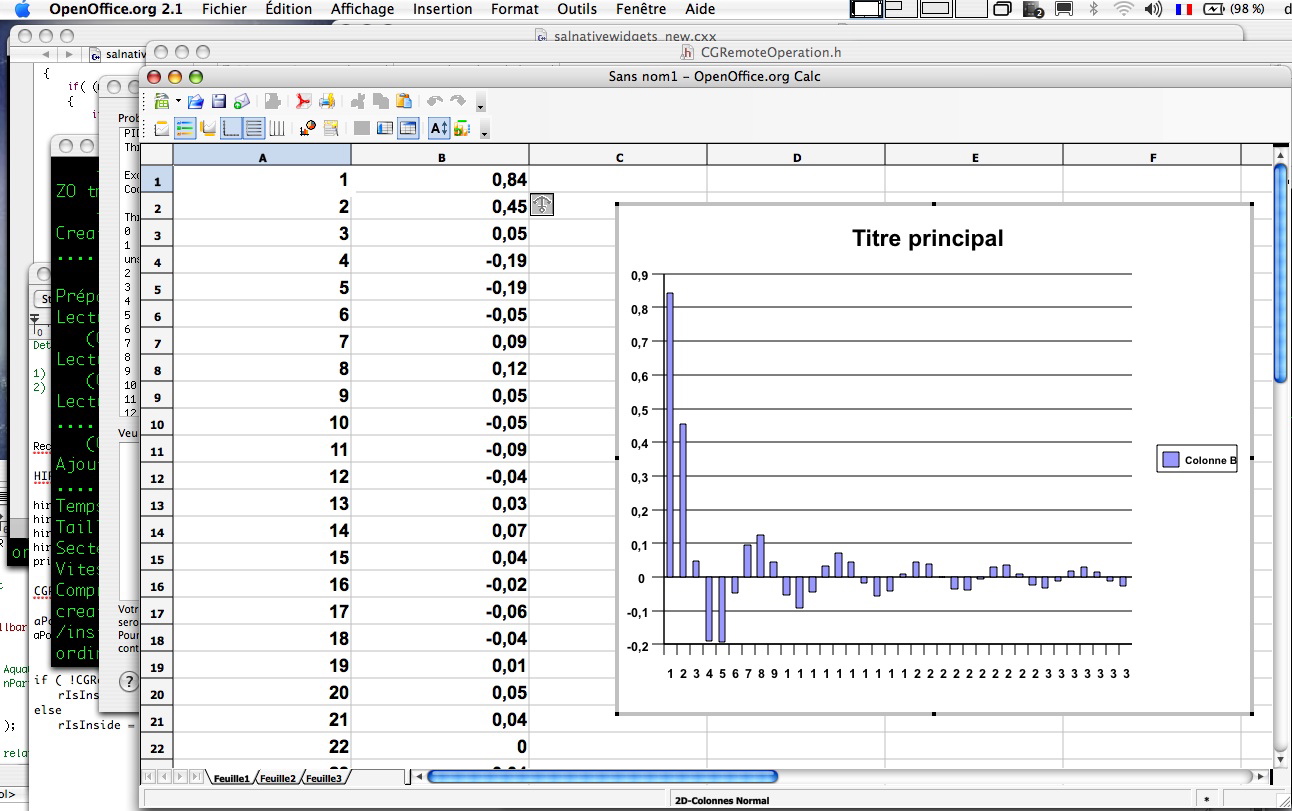Click the help button in background dialog
The height and width of the screenshot is (811, 1292).
click(129, 681)
